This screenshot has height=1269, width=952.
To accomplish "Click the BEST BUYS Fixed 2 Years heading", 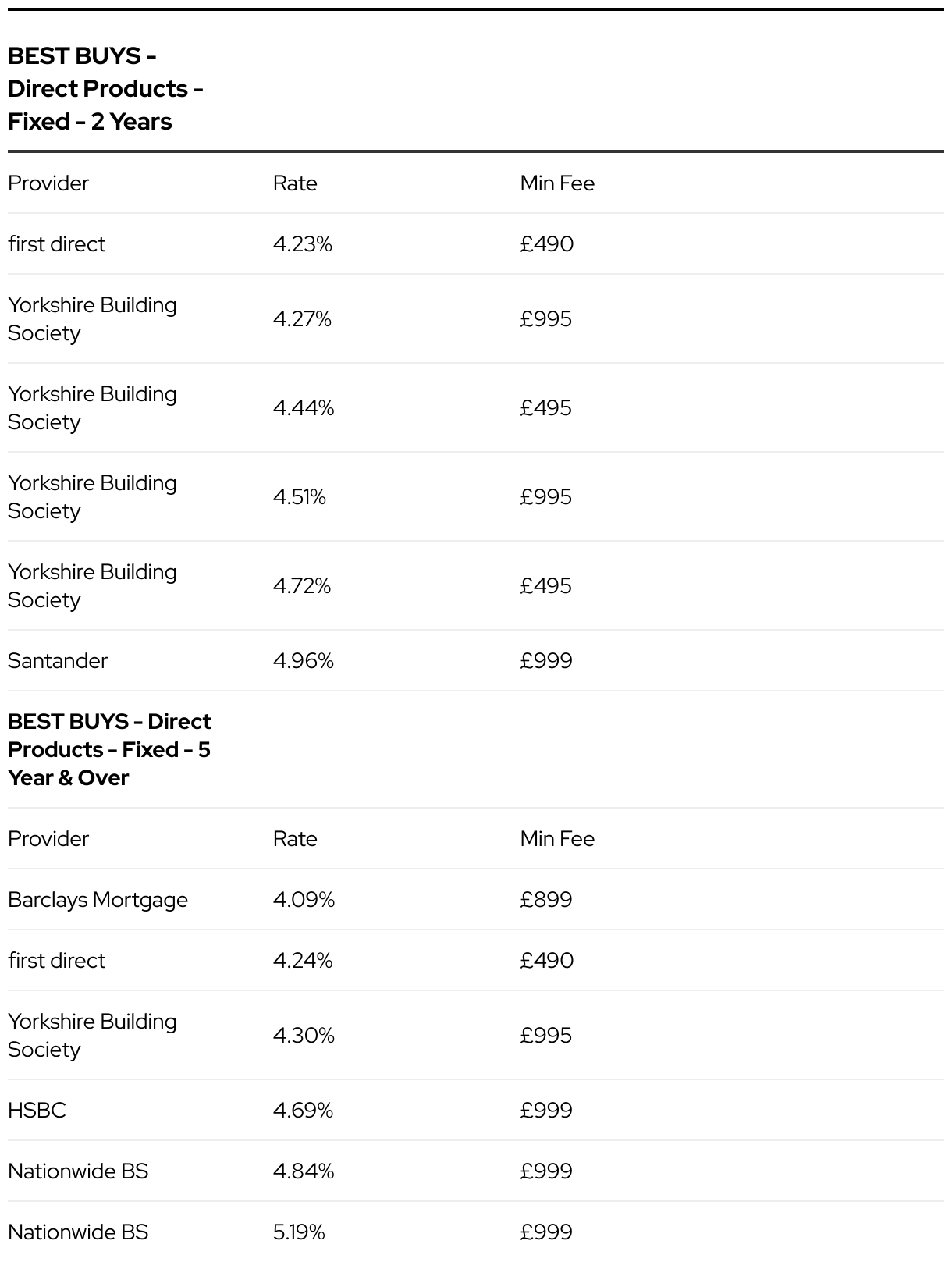I will [x=105, y=89].
